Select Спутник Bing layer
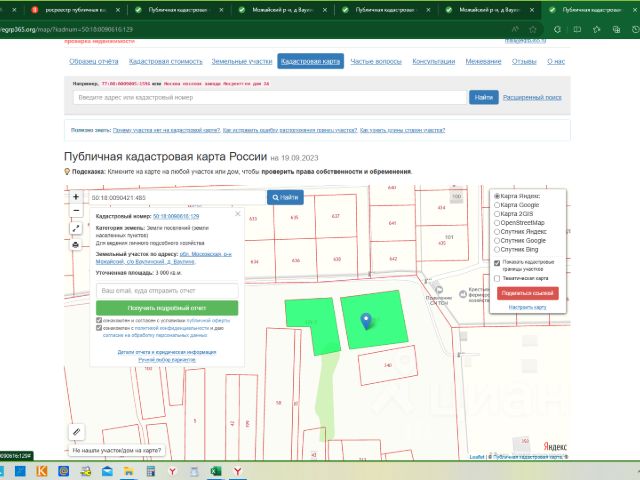The image size is (640, 480). coord(497,249)
